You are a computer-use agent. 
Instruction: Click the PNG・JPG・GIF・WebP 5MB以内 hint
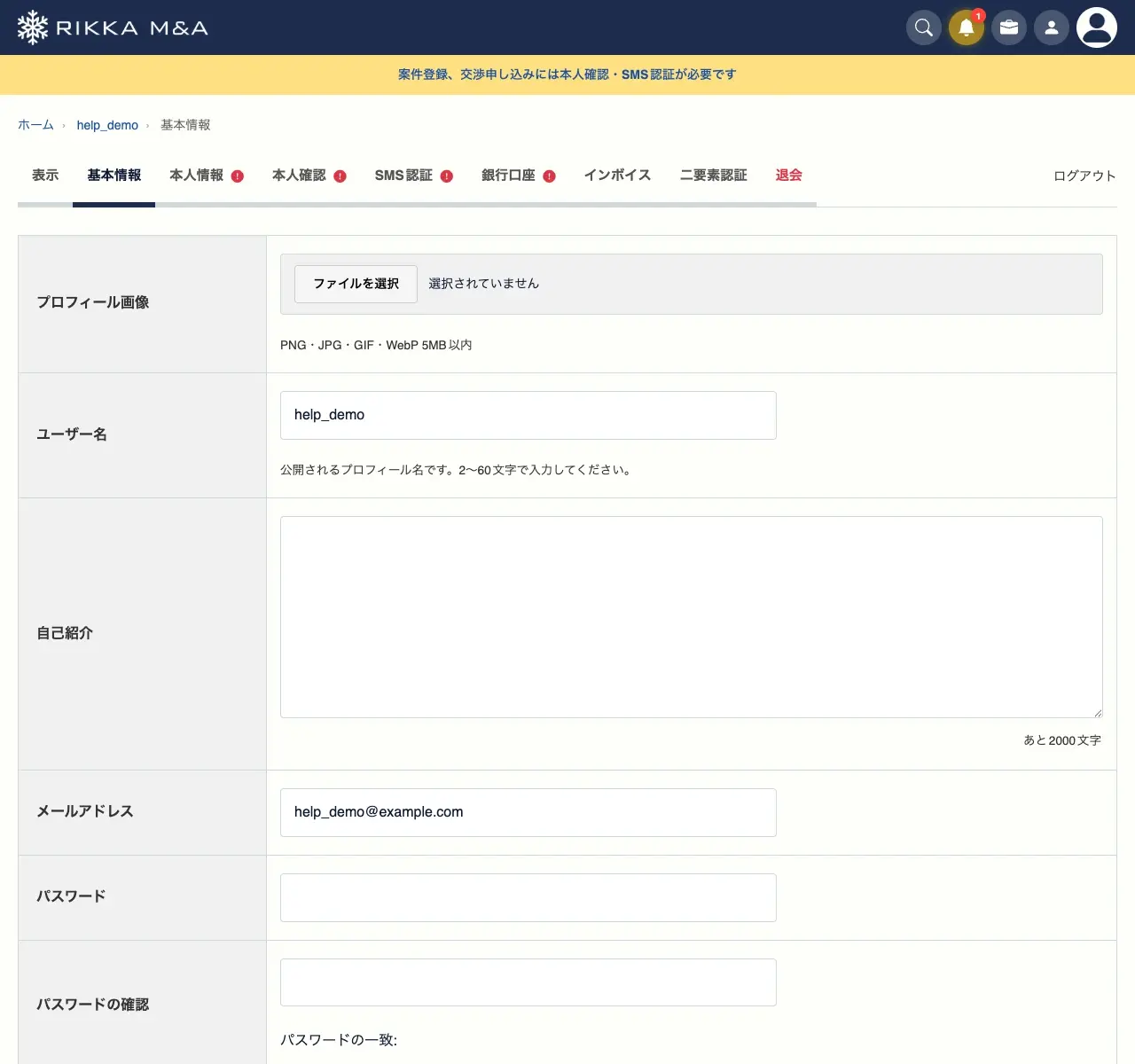(x=376, y=345)
